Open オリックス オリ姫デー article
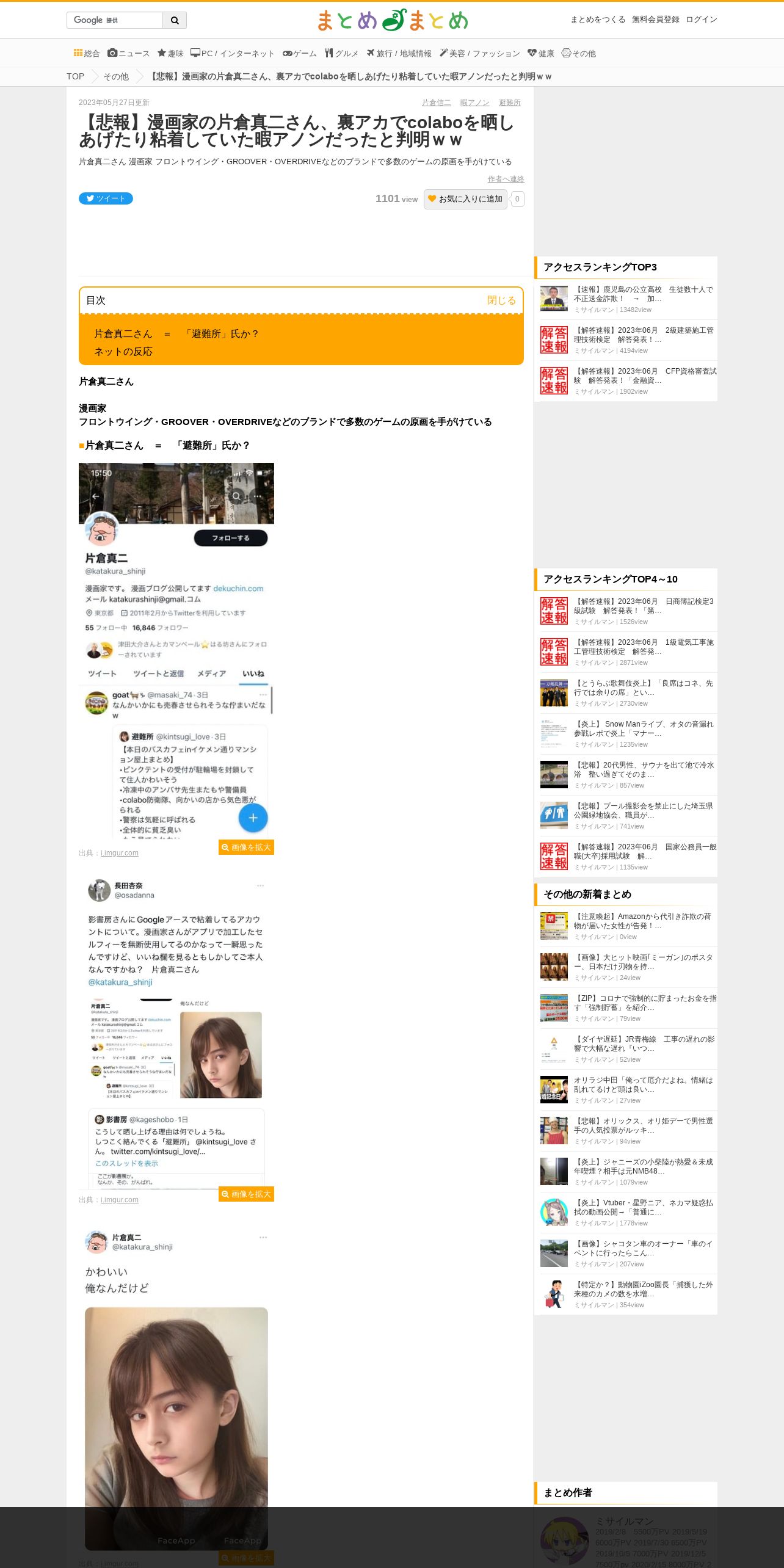784x1568 pixels. (x=643, y=1125)
